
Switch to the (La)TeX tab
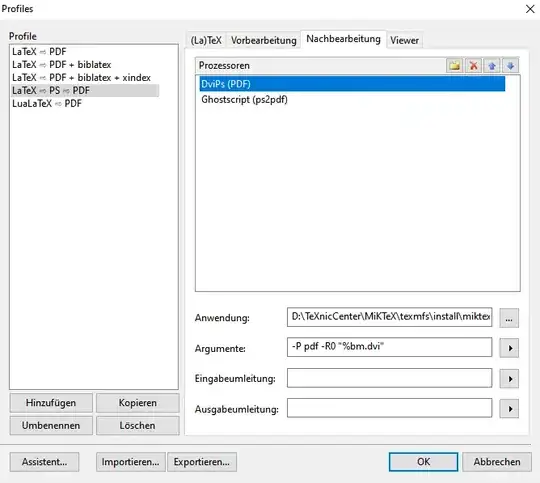(206, 40)
